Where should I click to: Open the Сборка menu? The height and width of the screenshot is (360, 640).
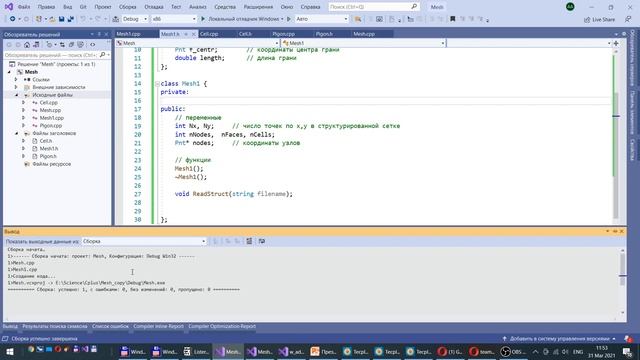(x=127, y=7)
